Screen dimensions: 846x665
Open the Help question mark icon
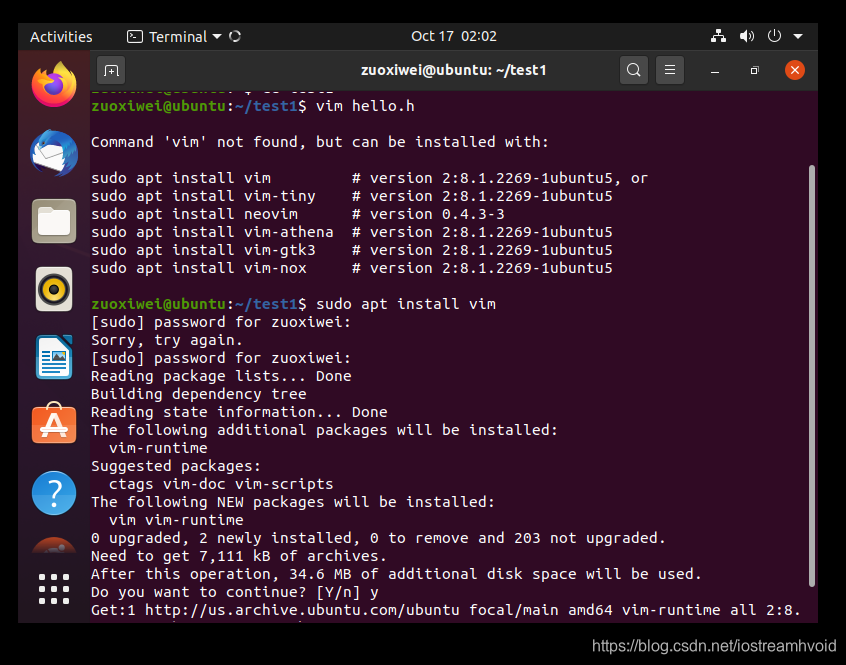(x=54, y=493)
